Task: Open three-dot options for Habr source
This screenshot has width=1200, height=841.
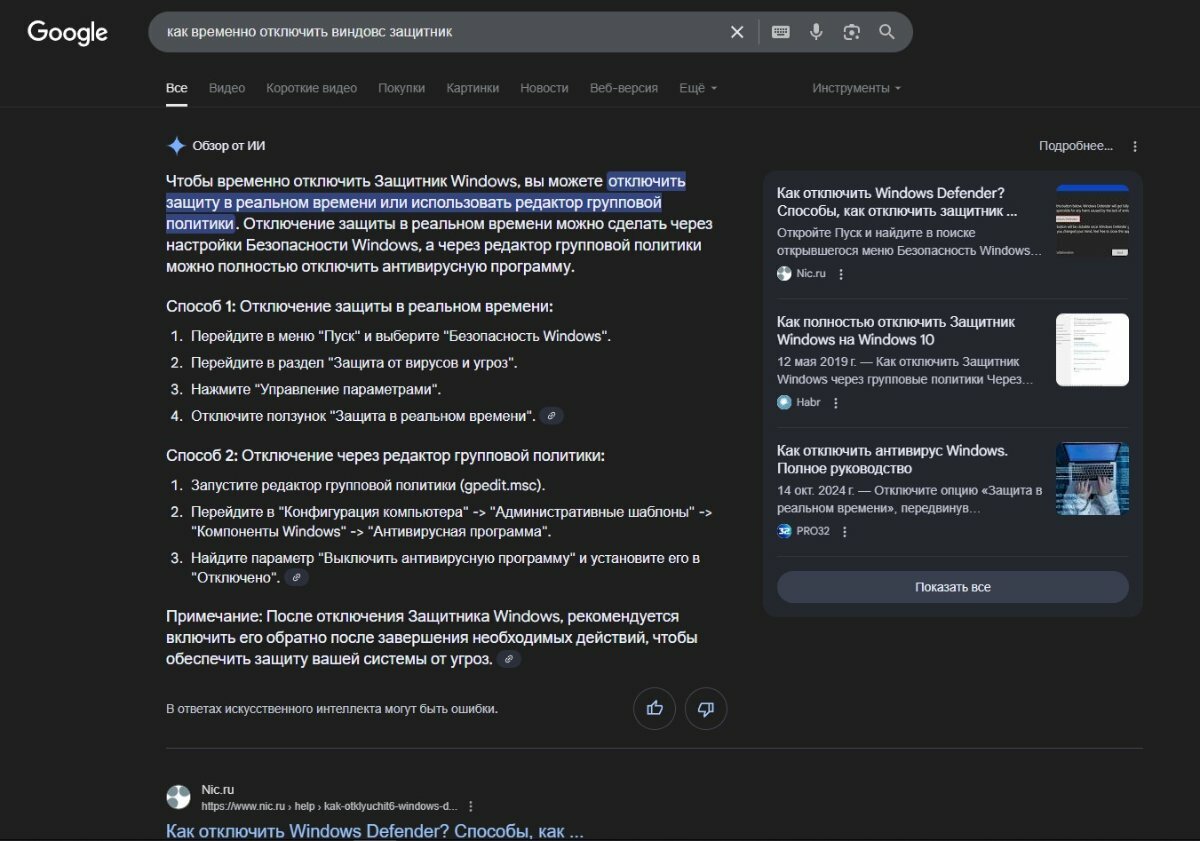Action: pyautogui.click(x=836, y=403)
